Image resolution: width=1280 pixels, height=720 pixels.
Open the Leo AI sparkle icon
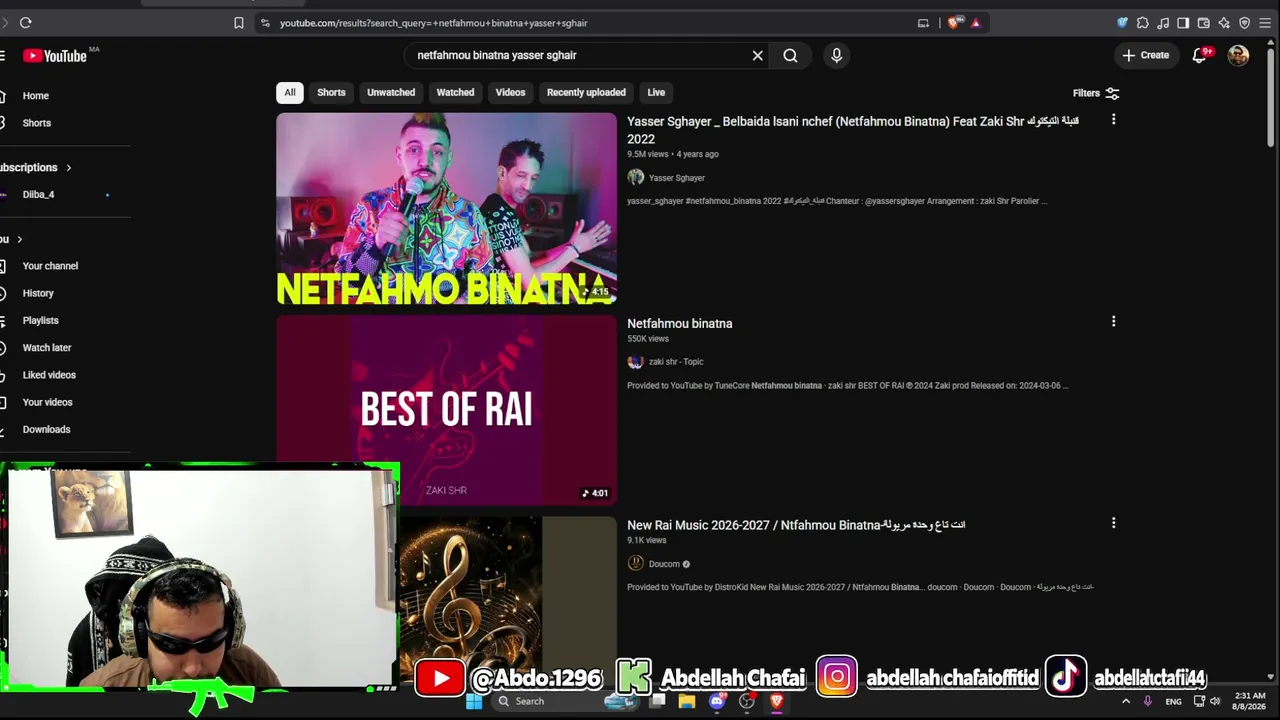pos(1224,23)
